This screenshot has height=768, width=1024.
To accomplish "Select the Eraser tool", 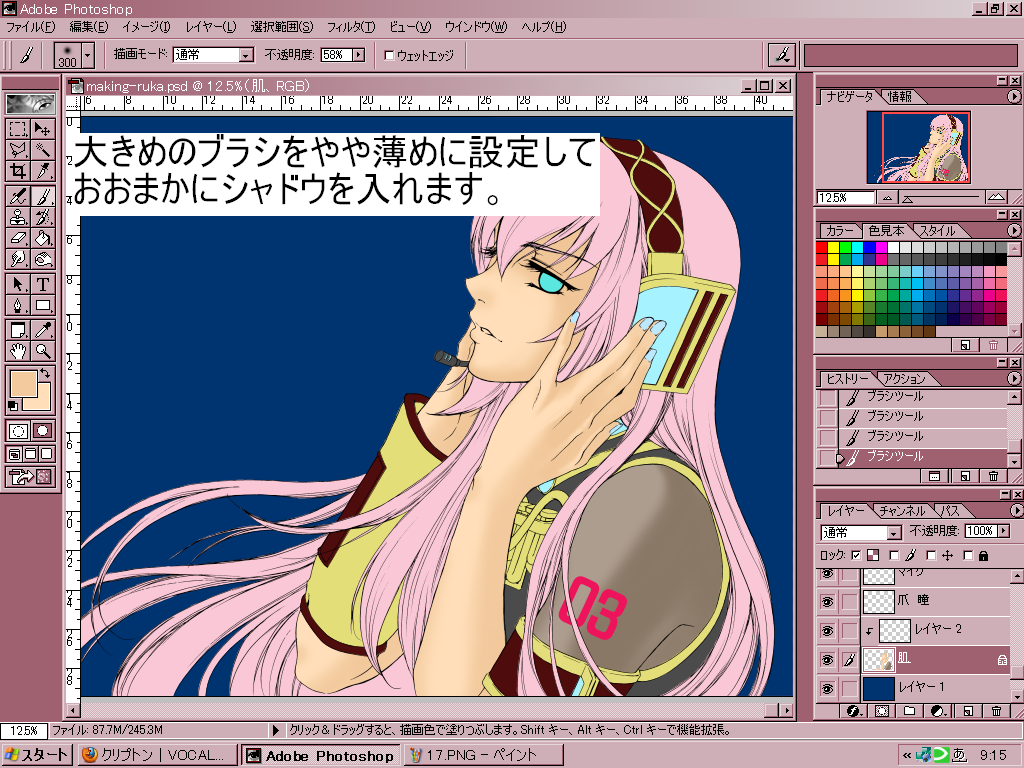I will [x=18, y=238].
